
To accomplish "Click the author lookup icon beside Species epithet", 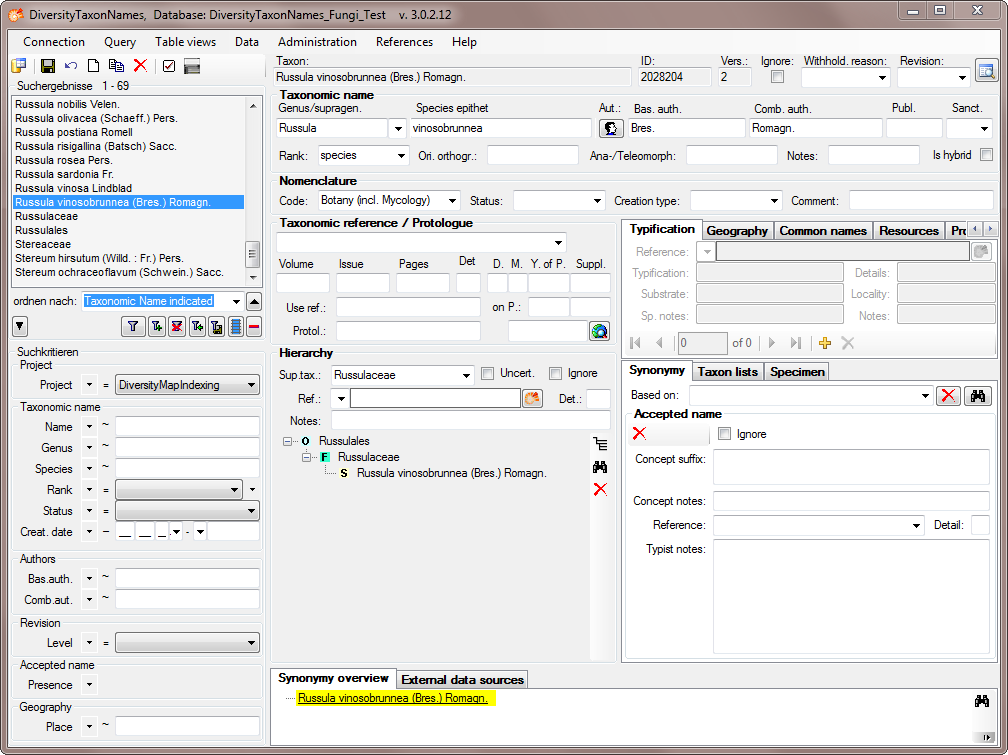I will [610, 128].
